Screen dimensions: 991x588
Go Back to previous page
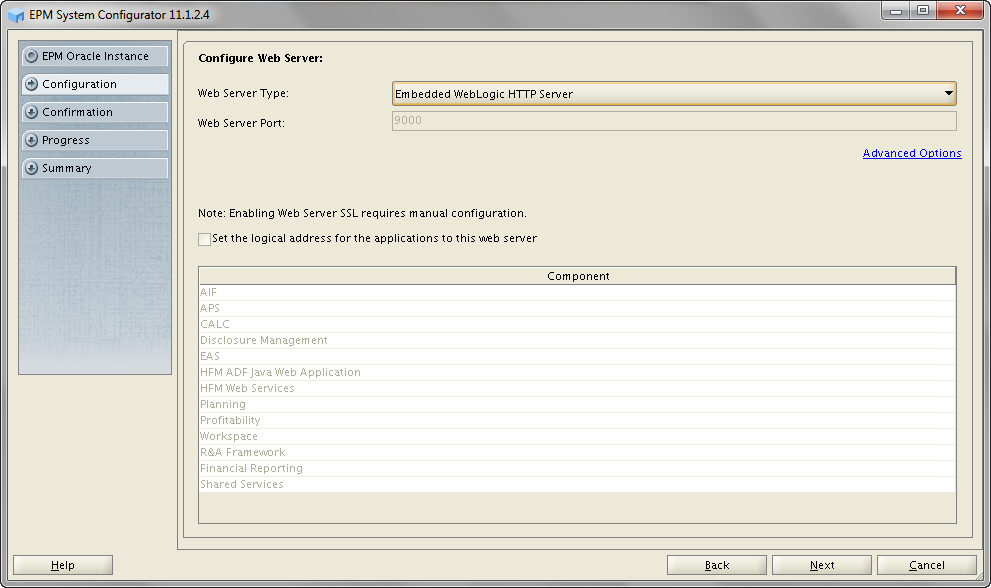coord(717,565)
